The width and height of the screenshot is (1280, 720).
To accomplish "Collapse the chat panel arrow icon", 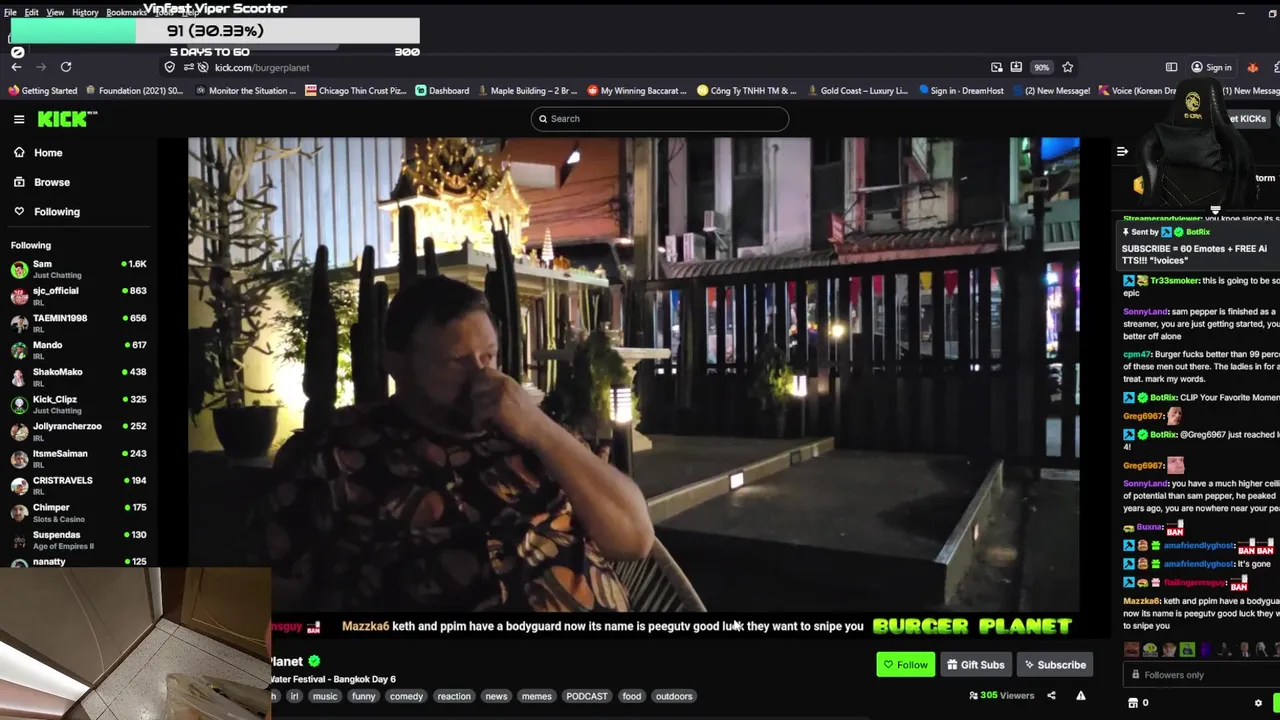I will point(1122,152).
